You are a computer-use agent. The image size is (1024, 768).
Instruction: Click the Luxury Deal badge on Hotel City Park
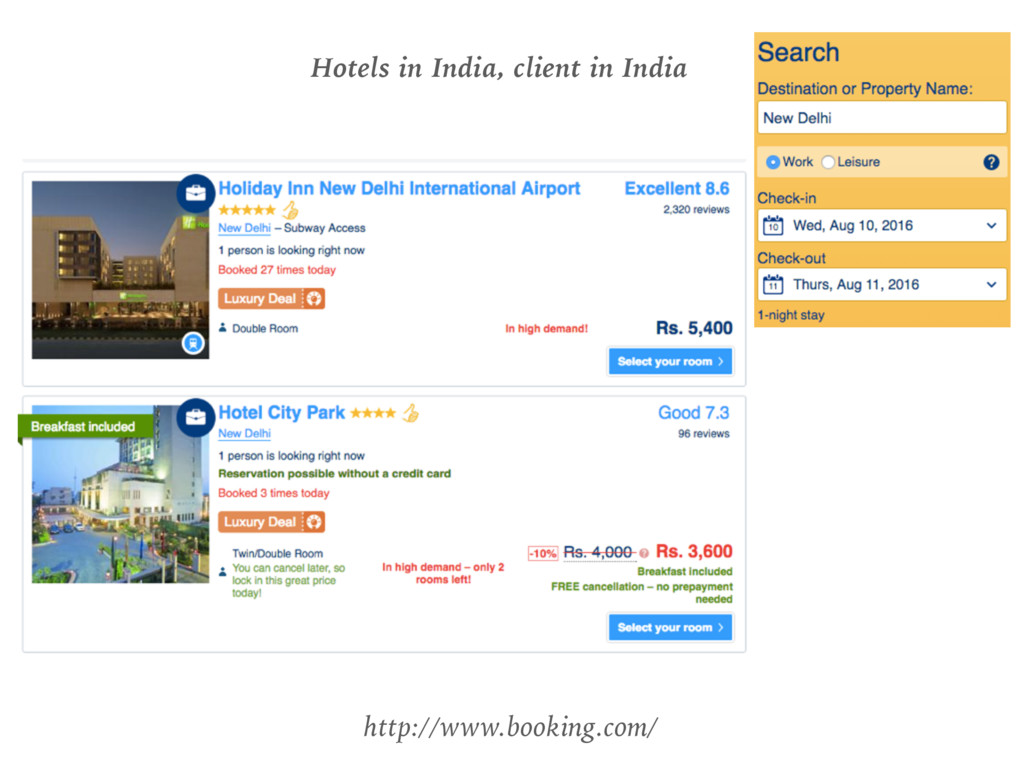271,522
